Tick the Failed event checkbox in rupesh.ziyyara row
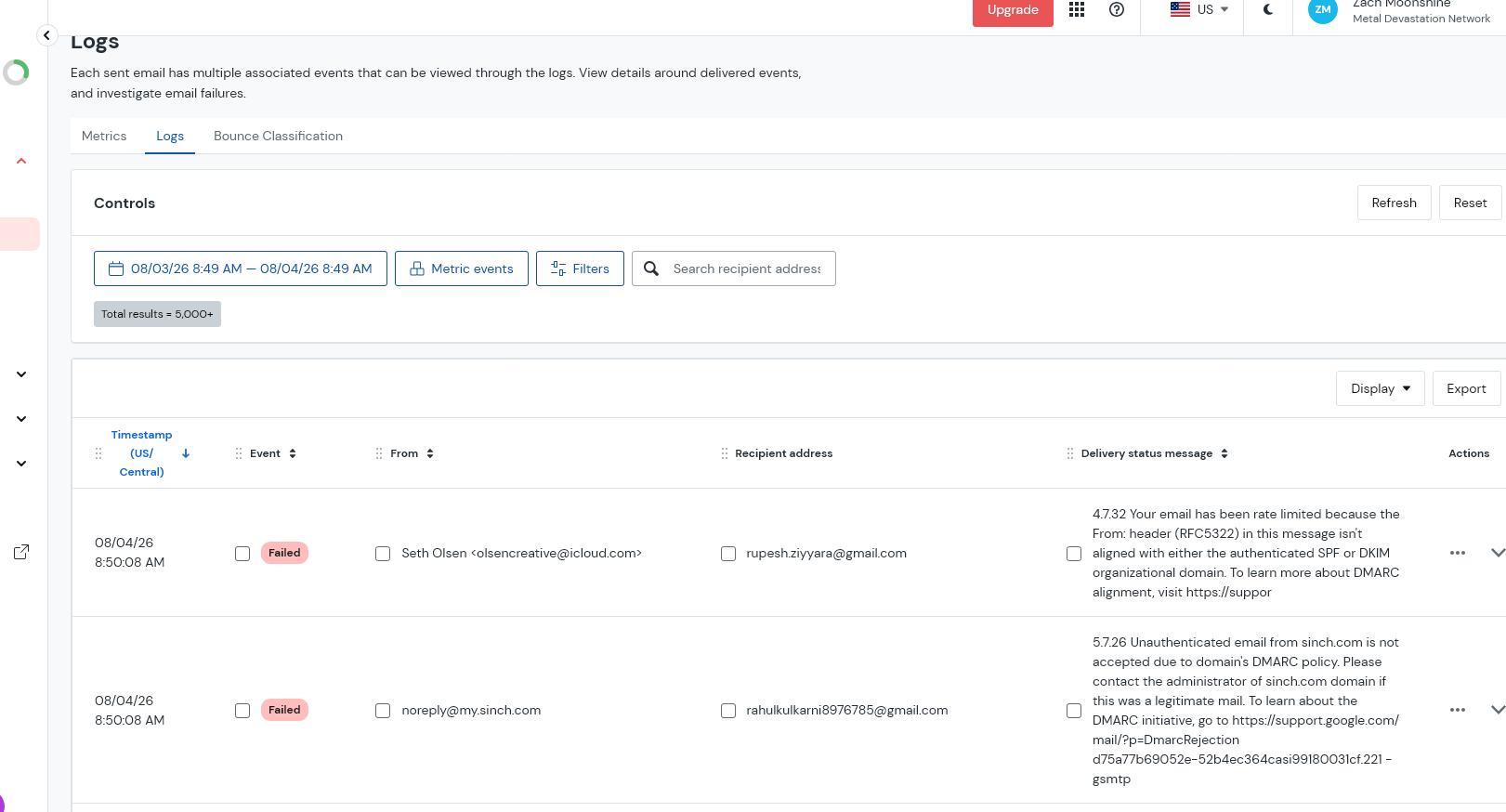The image size is (1506, 812). click(x=242, y=554)
